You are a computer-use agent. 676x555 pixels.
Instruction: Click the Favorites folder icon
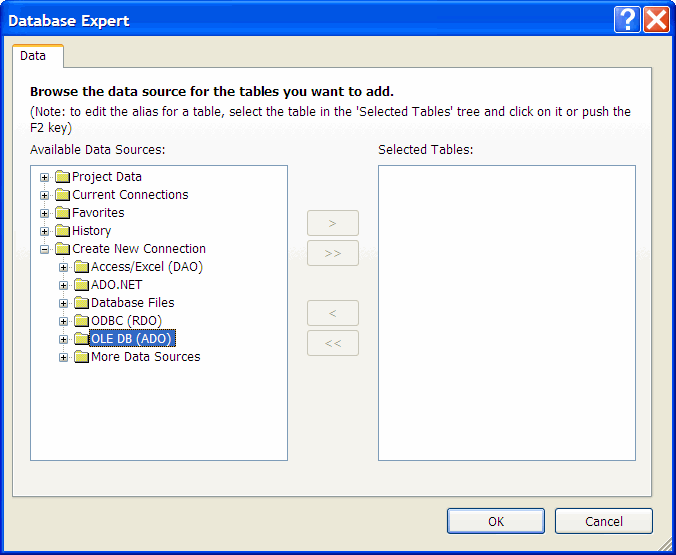62,213
